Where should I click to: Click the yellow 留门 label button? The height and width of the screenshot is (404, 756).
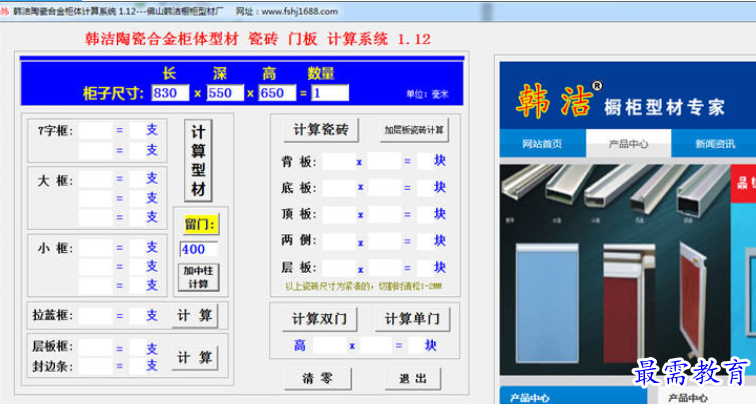[x=199, y=224]
